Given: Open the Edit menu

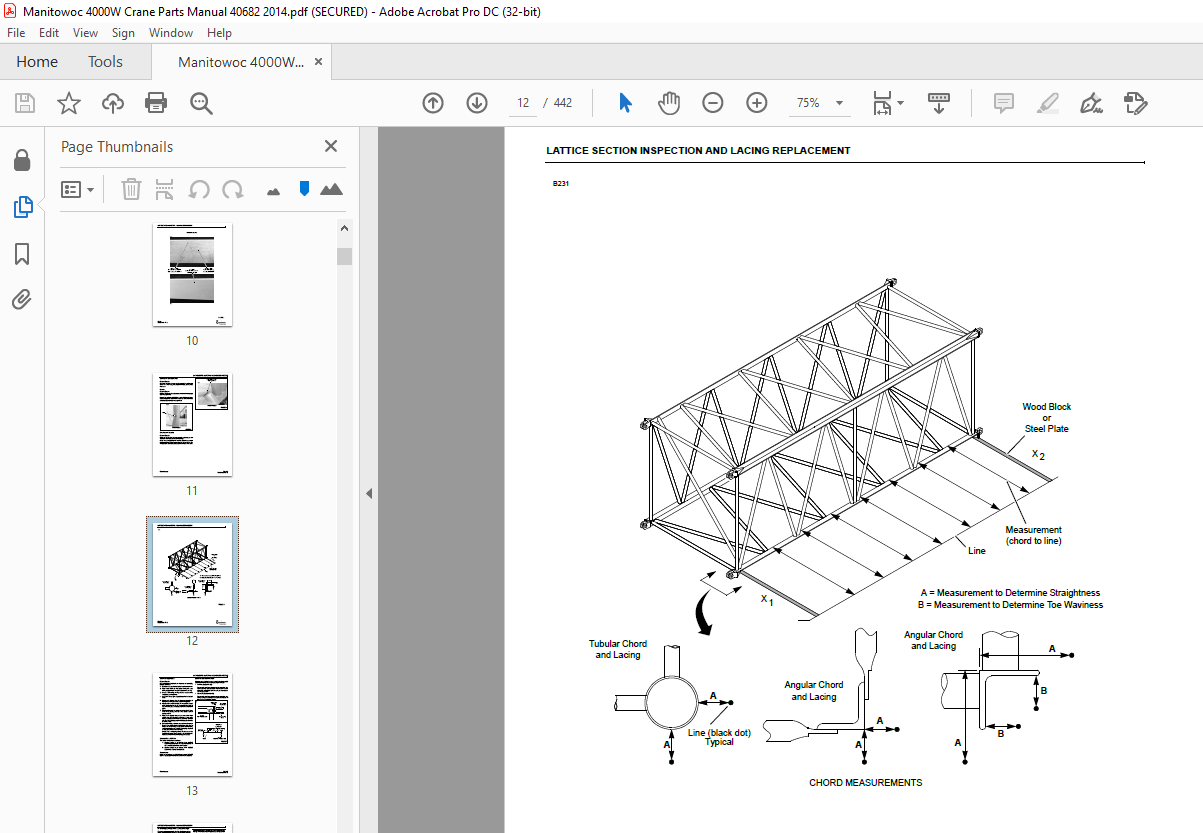Looking at the screenshot, I should [49, 33].
